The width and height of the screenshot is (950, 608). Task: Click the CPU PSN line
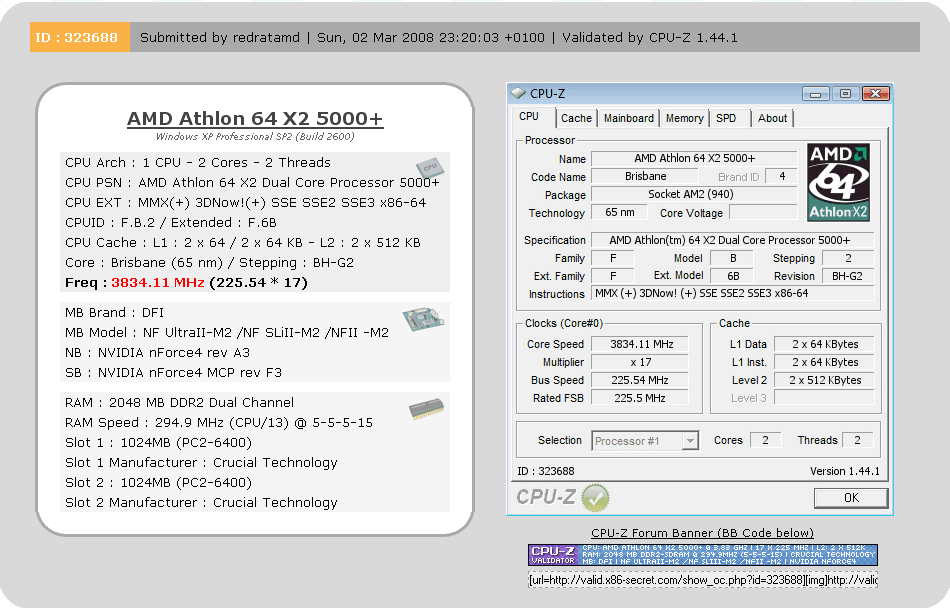[252, 183]
